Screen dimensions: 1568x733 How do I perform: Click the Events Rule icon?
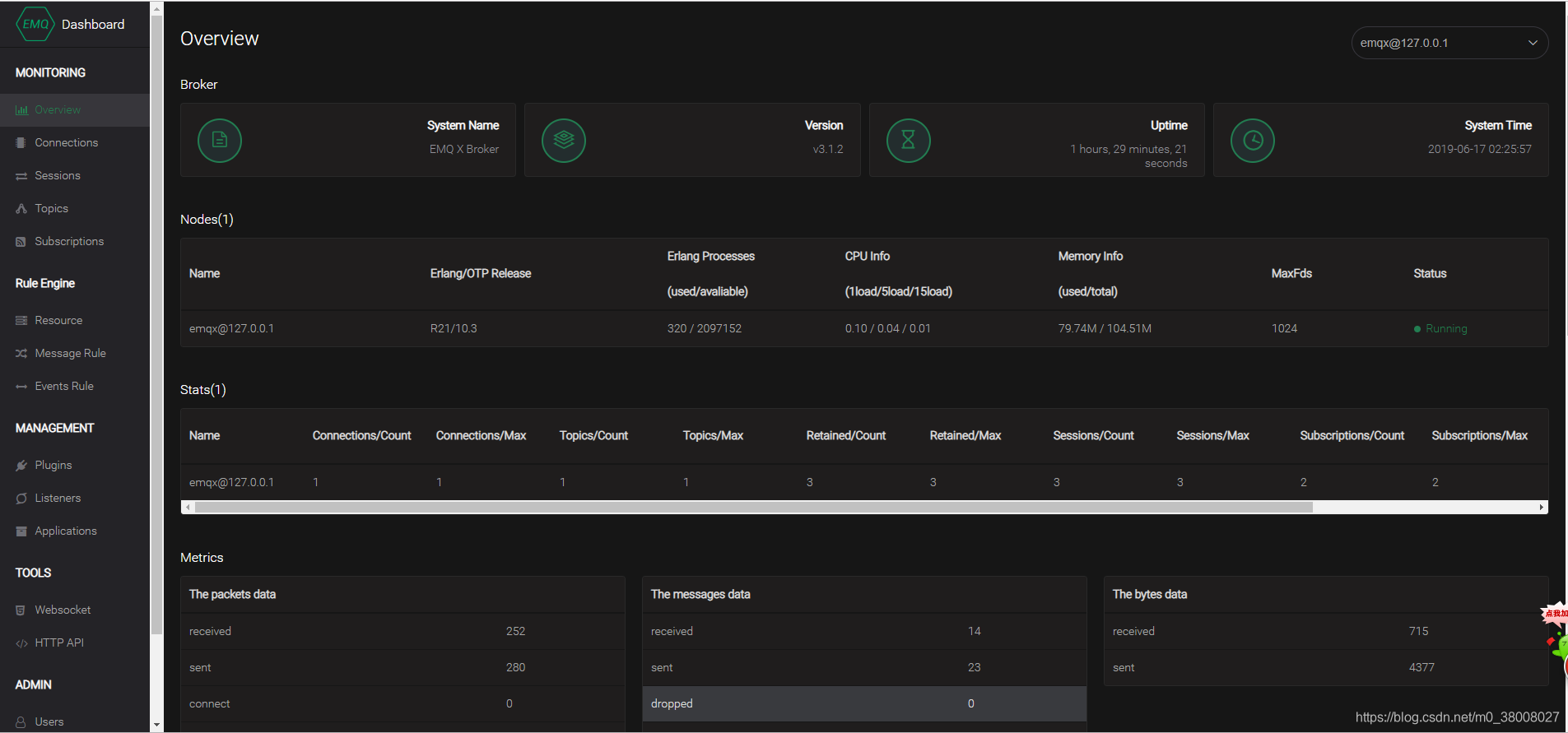pos(21,387)
